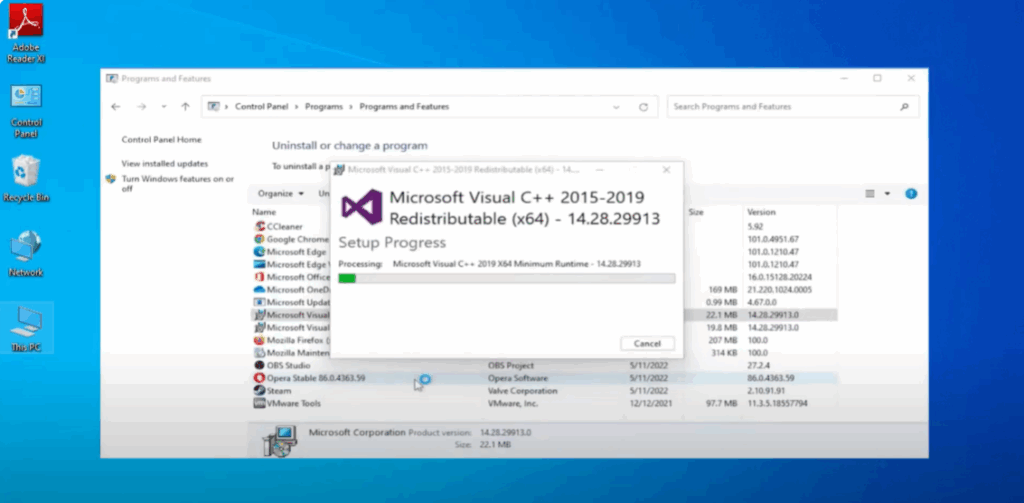
Task: Click version 16.0.15128.20224 in the list
Action: [780, 277]
